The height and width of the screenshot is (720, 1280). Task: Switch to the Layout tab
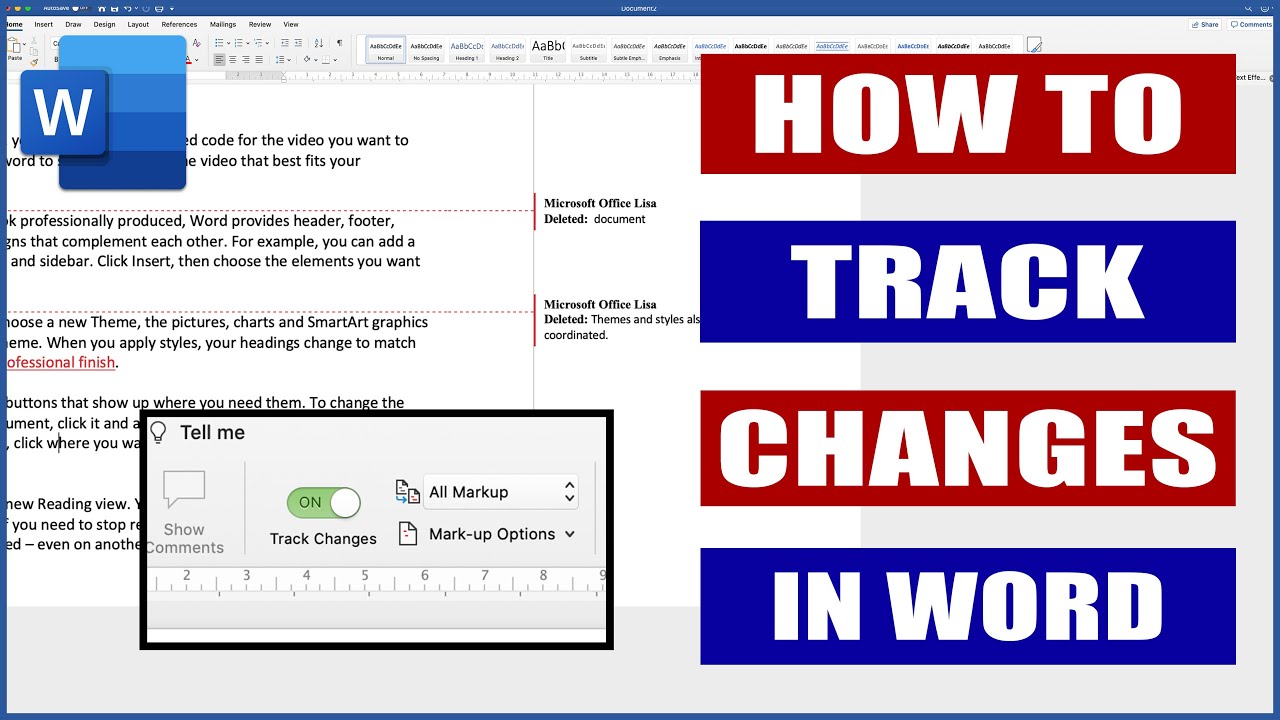pos(138,24)
